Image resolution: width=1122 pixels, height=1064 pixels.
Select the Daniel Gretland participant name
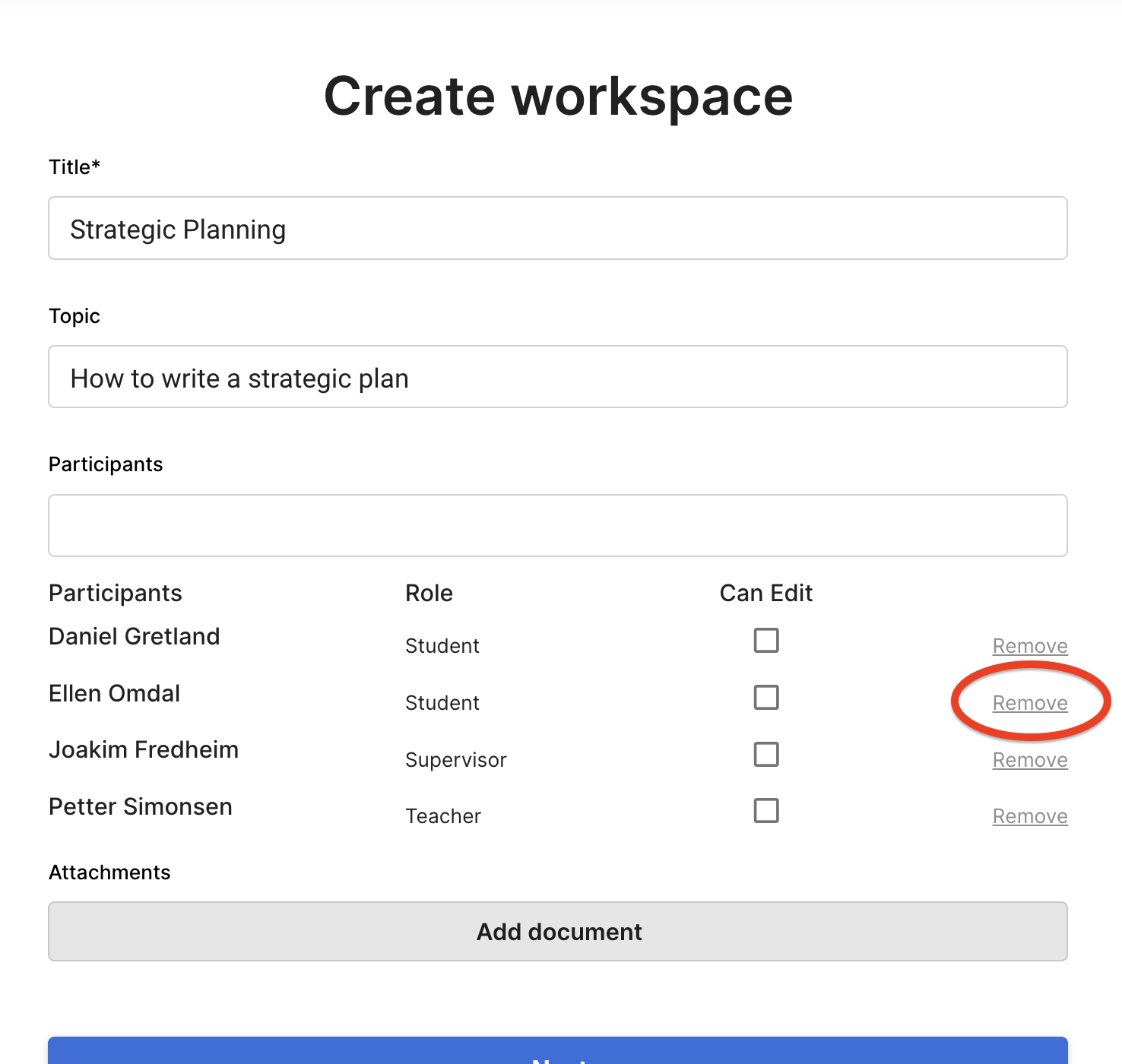click(135, 636)
